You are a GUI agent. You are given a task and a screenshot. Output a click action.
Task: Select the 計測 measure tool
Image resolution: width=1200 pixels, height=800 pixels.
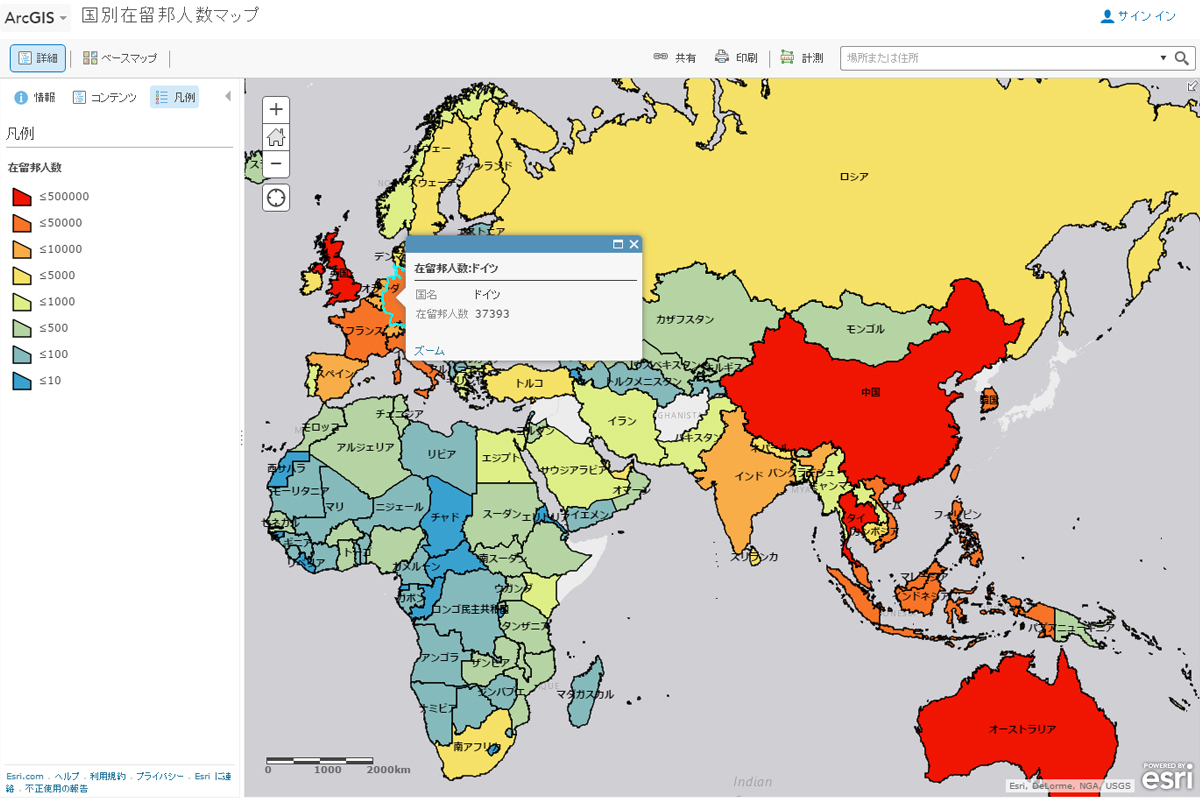point(802,58)
